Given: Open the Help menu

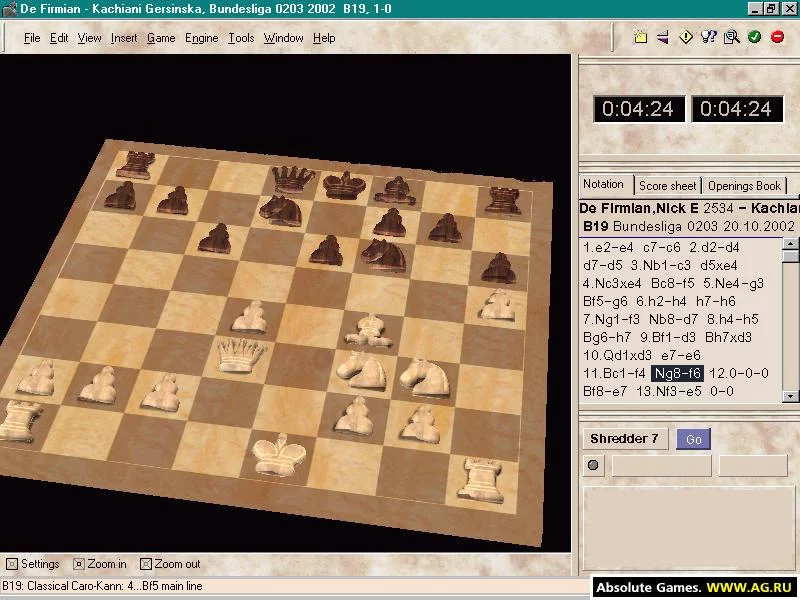Looking at the screenshot, I should 324,38.
